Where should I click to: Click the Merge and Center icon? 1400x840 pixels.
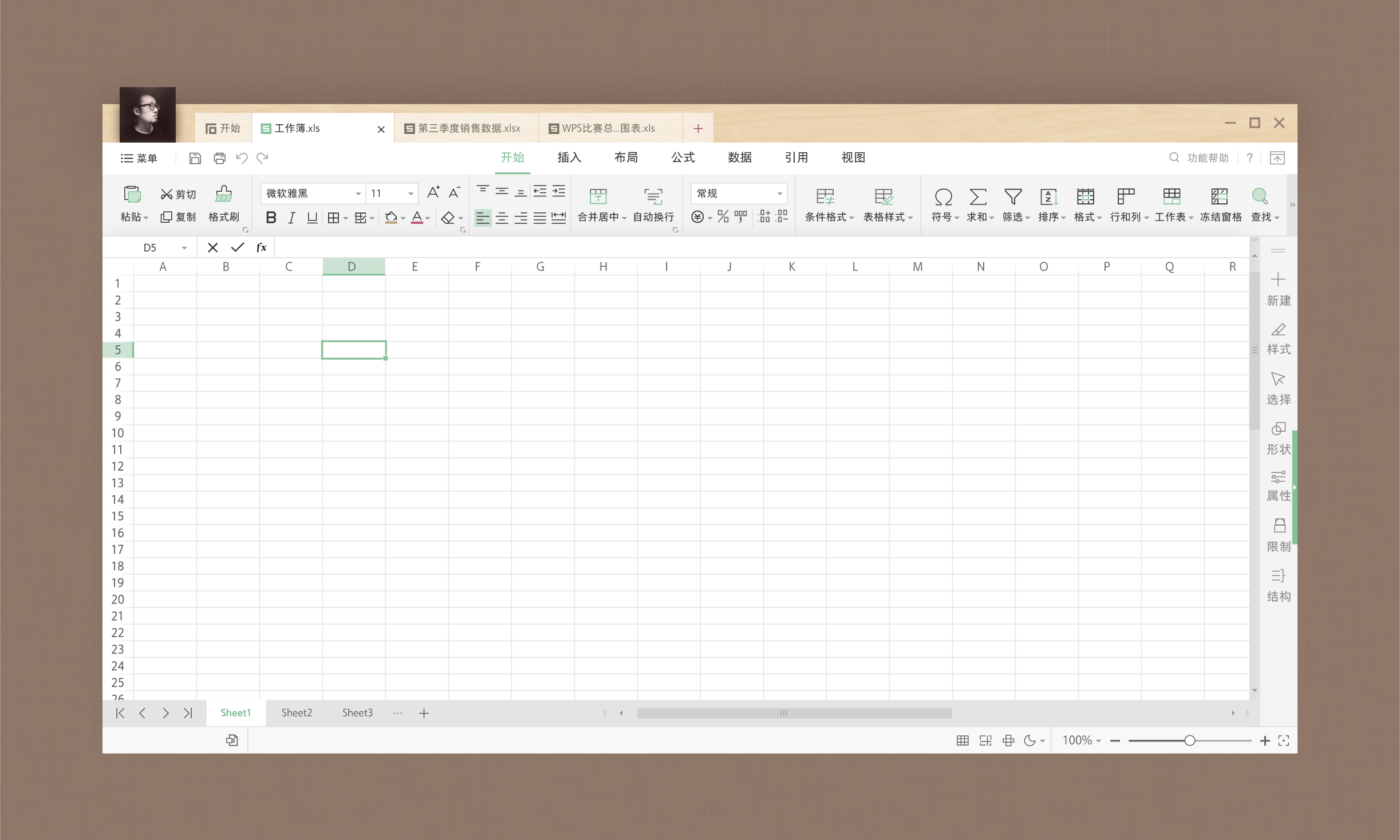pos(598,196)
